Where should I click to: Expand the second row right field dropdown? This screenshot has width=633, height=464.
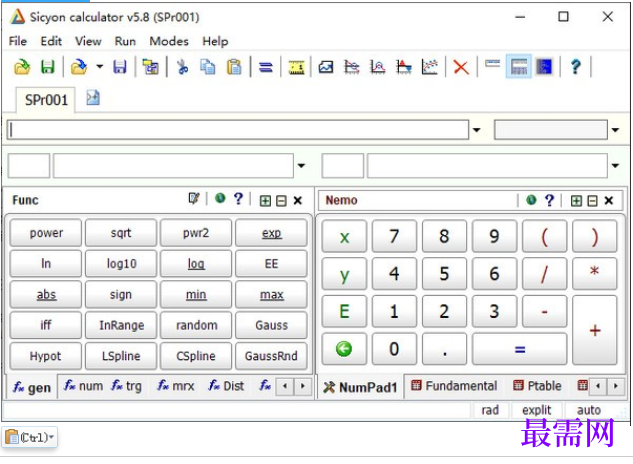coord(615,166)
